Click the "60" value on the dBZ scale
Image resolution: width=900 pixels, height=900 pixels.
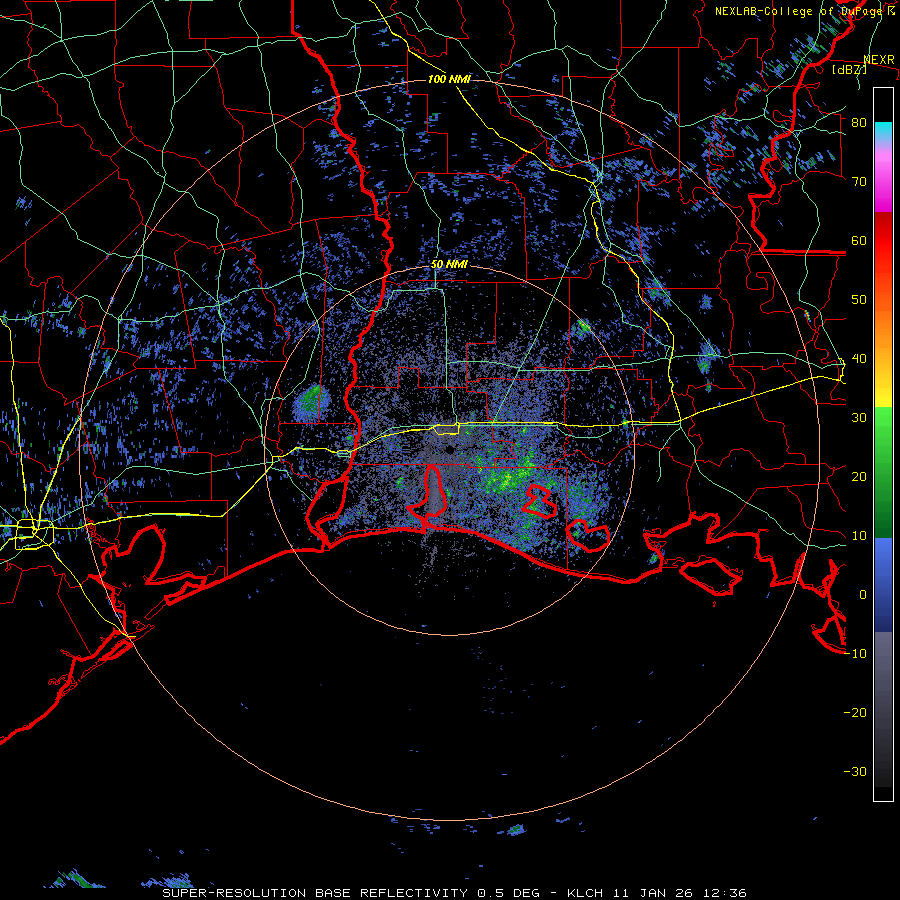[859, 240]
